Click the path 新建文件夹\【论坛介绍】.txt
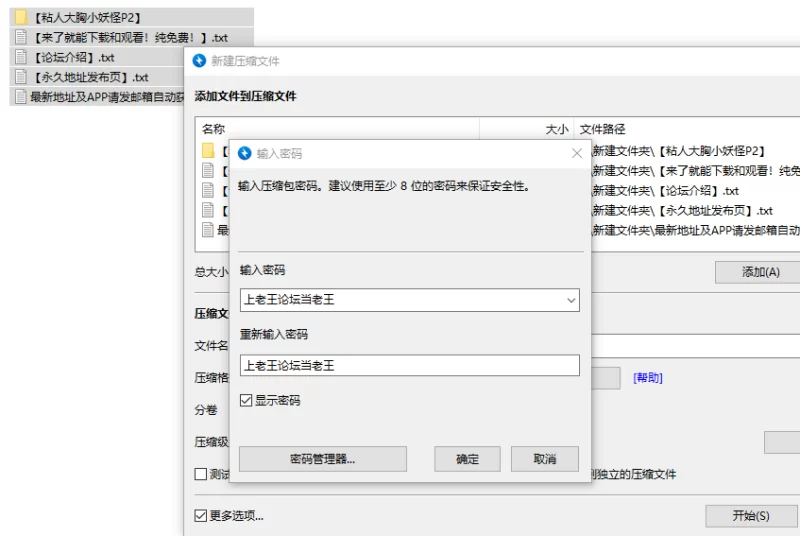 [665, 191]
